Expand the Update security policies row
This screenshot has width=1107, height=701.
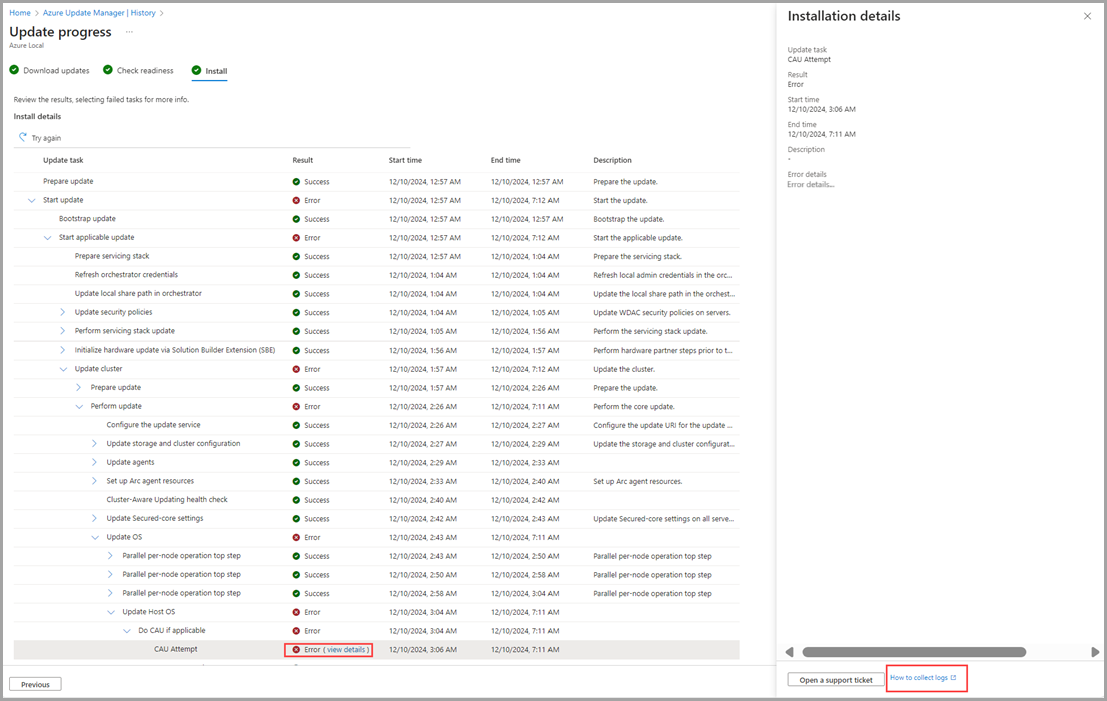click(x=63, y=312)
